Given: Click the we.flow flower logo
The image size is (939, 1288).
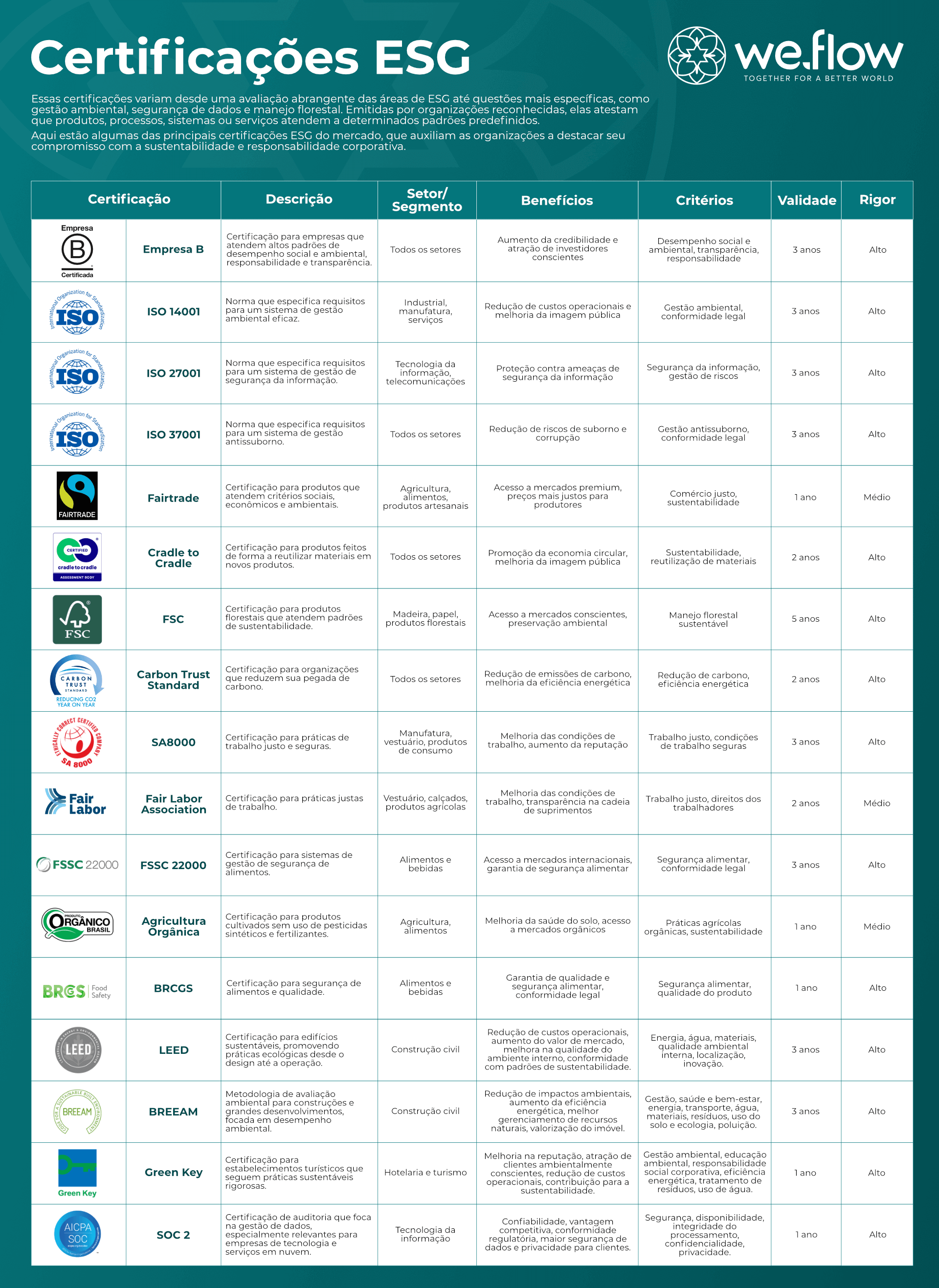Looking at the screenshot, I should pyautogui.click(x=696, y=56).
